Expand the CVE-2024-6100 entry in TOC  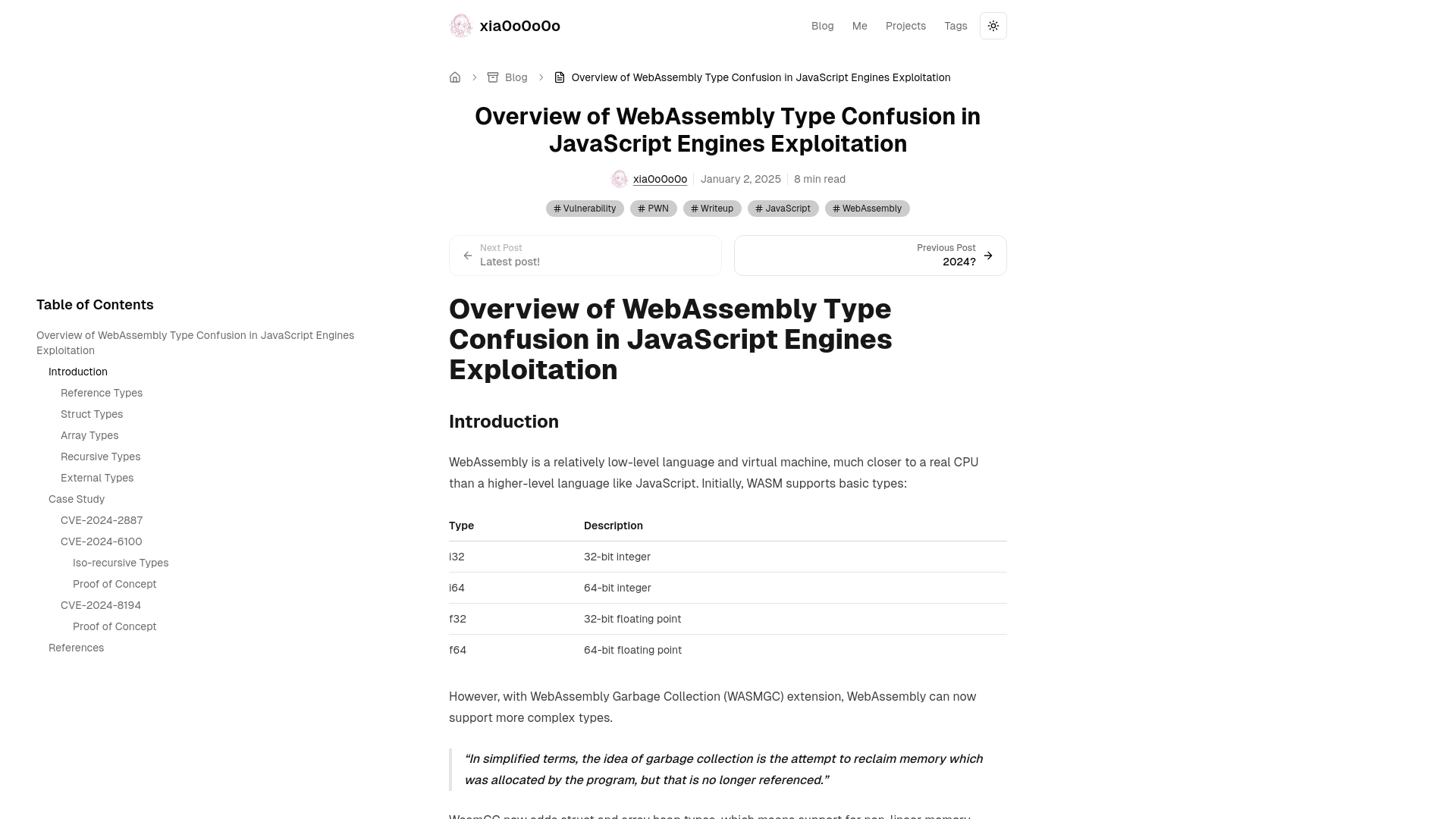pos(101,541)
